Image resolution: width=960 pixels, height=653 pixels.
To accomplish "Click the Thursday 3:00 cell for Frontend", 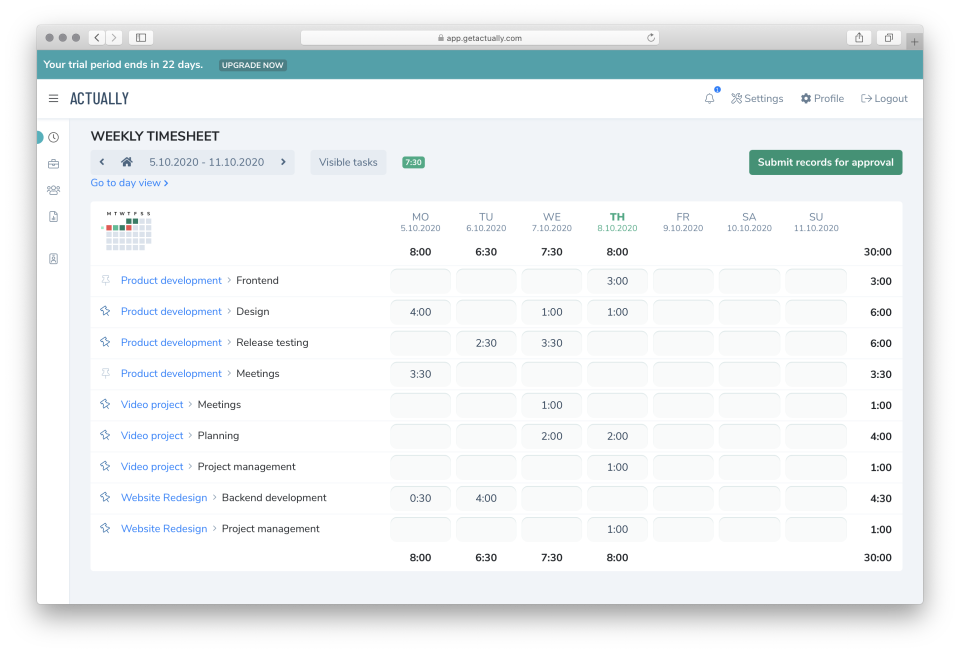I will [x=617, y=281].
